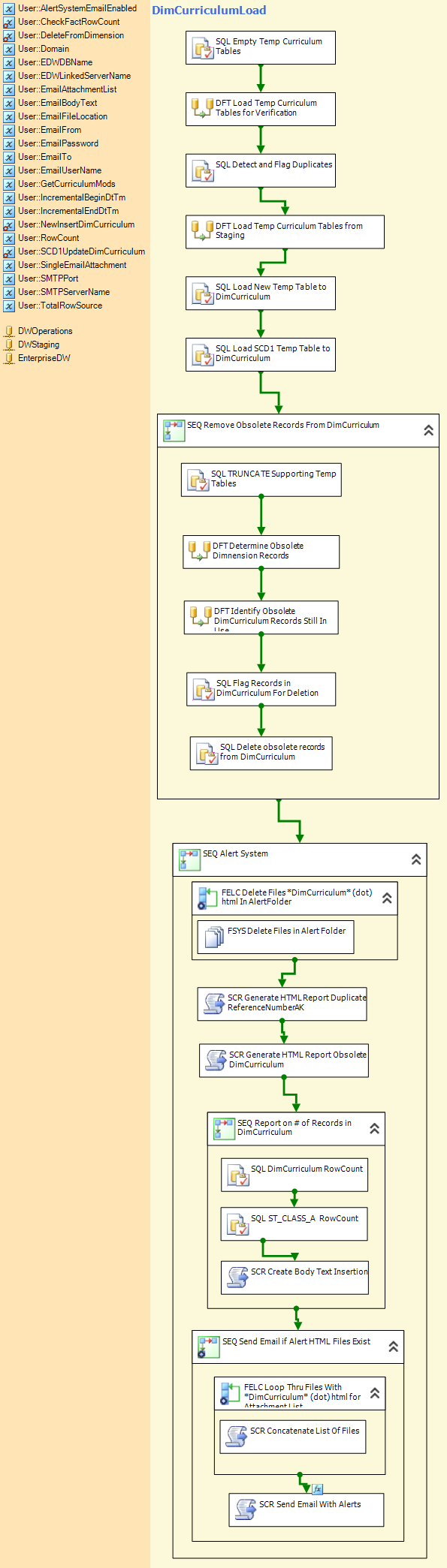The height and width of the screenshot is (1568, 447).
Task: Click the DFT Load Temp Curriculum Tables for Verification icon
Action: click(203, 108)
